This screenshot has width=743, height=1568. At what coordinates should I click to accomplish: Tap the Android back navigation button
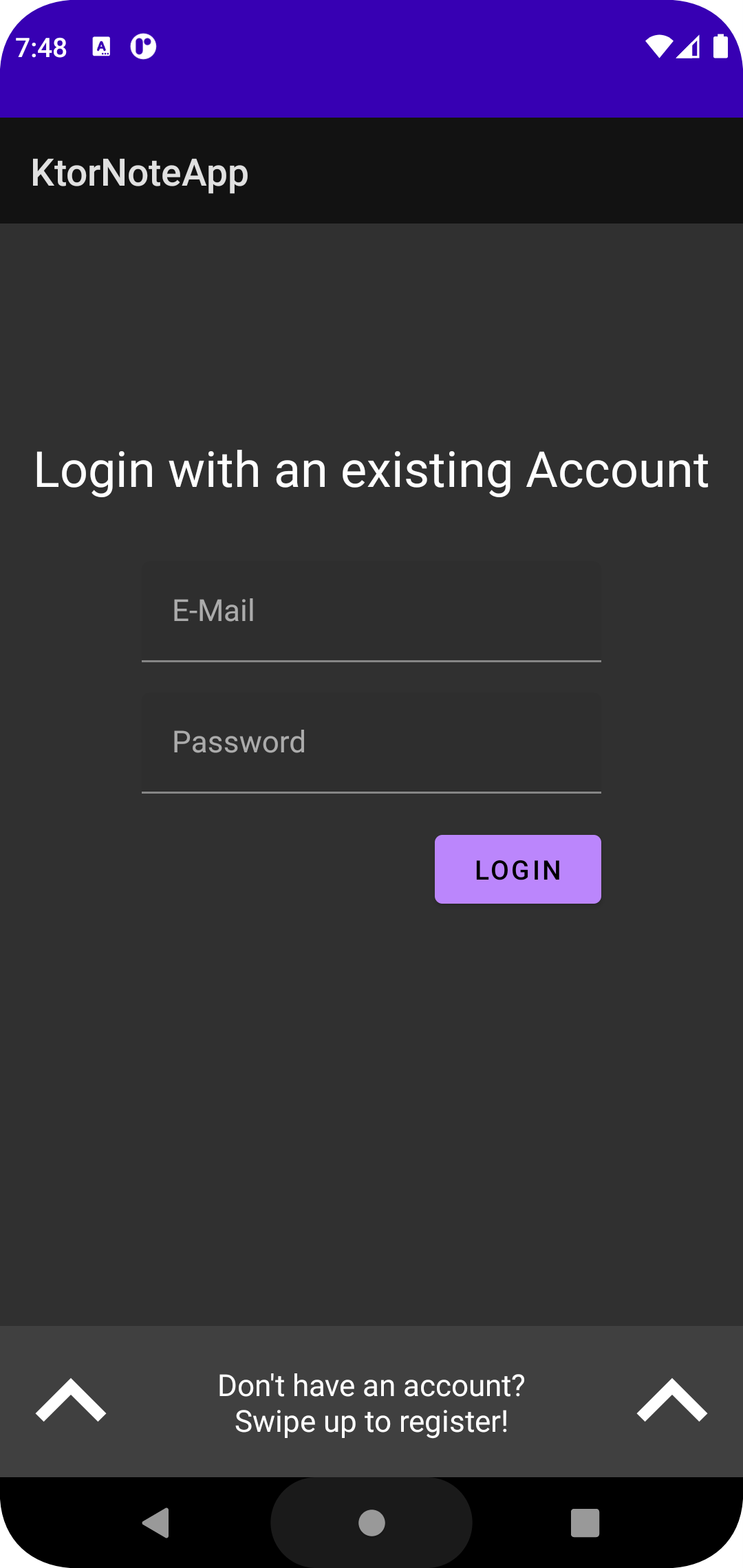click(156, 1523)
